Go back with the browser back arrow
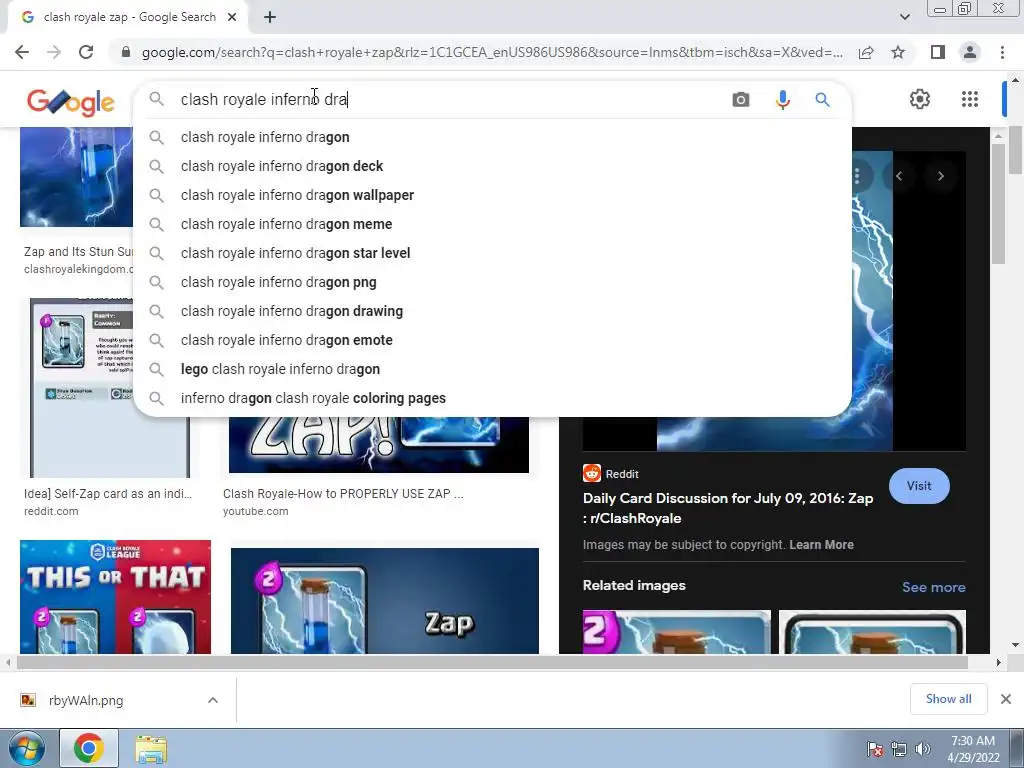1024x768 pixels. 22,52
